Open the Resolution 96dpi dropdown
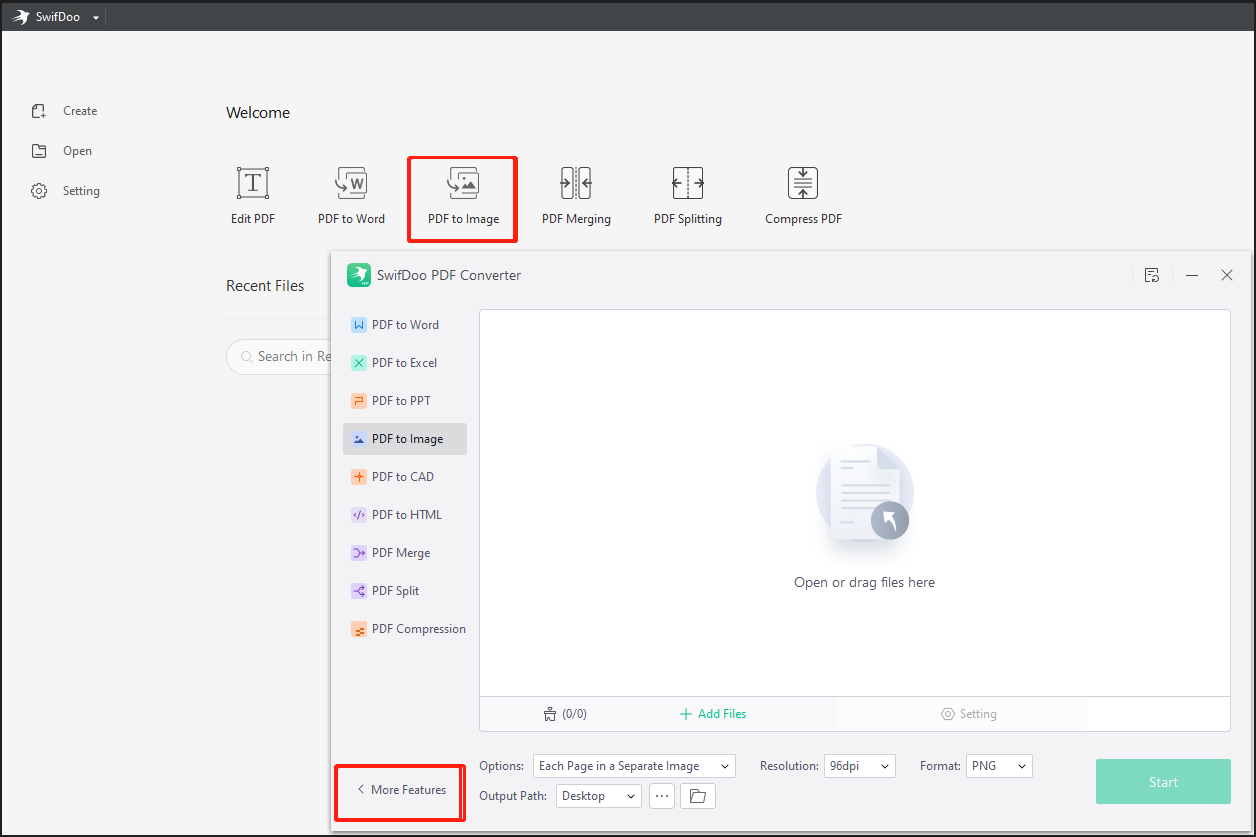The width and height of the screenshot is (1256, 837). (860, 766)
